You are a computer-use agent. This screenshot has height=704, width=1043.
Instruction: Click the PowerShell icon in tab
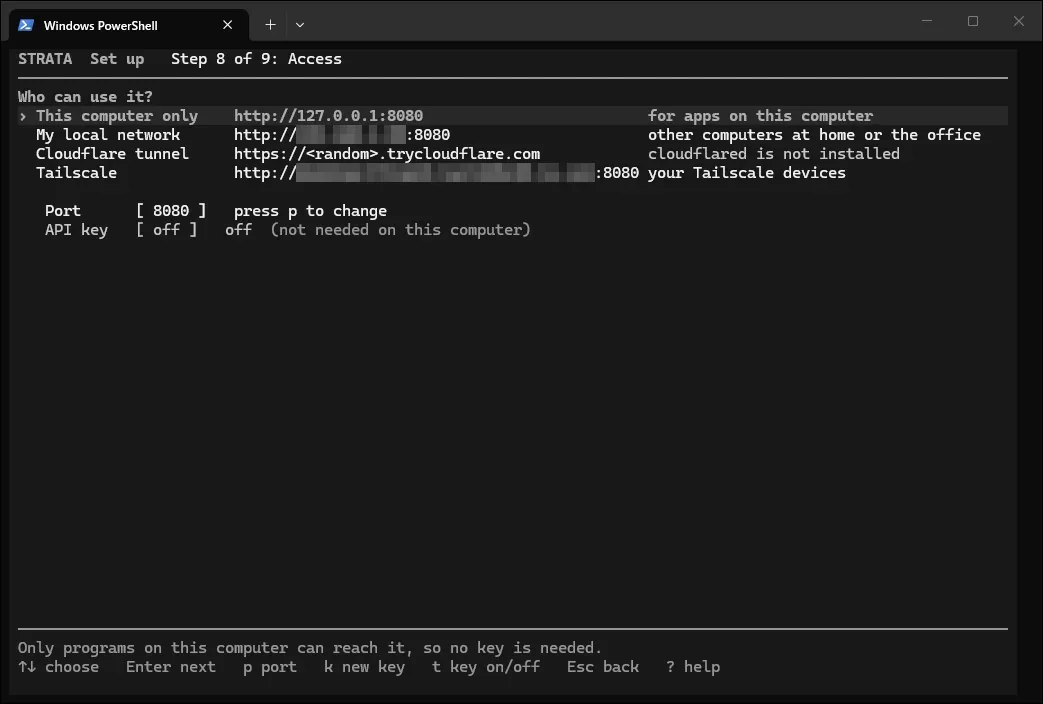(x=26, y=25)
